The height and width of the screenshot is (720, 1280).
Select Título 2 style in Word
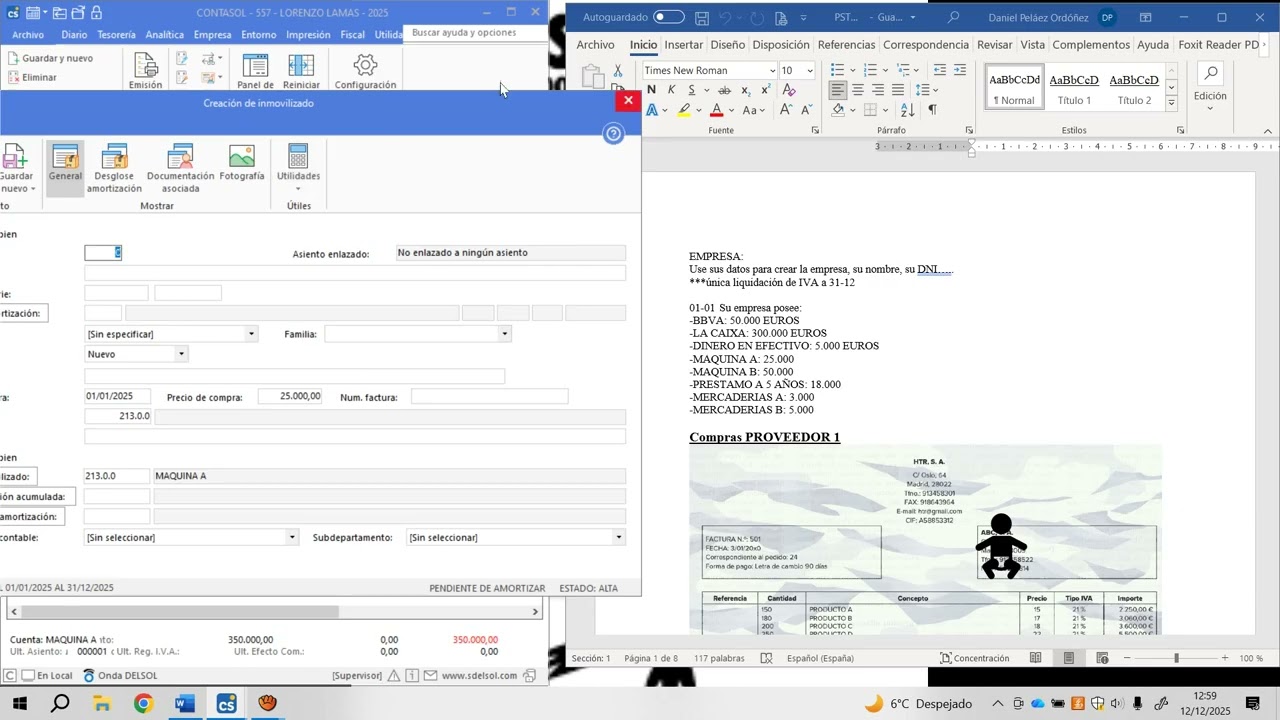[x=1134, y=88]
